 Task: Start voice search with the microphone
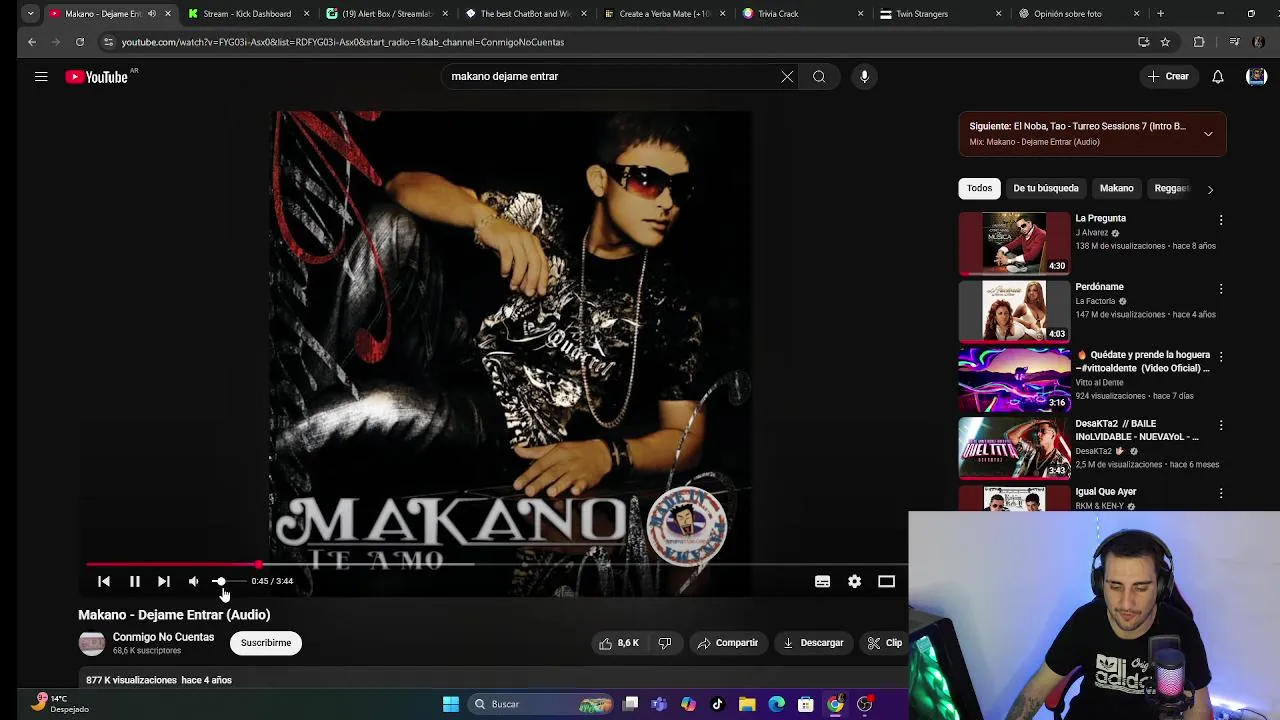864,76
